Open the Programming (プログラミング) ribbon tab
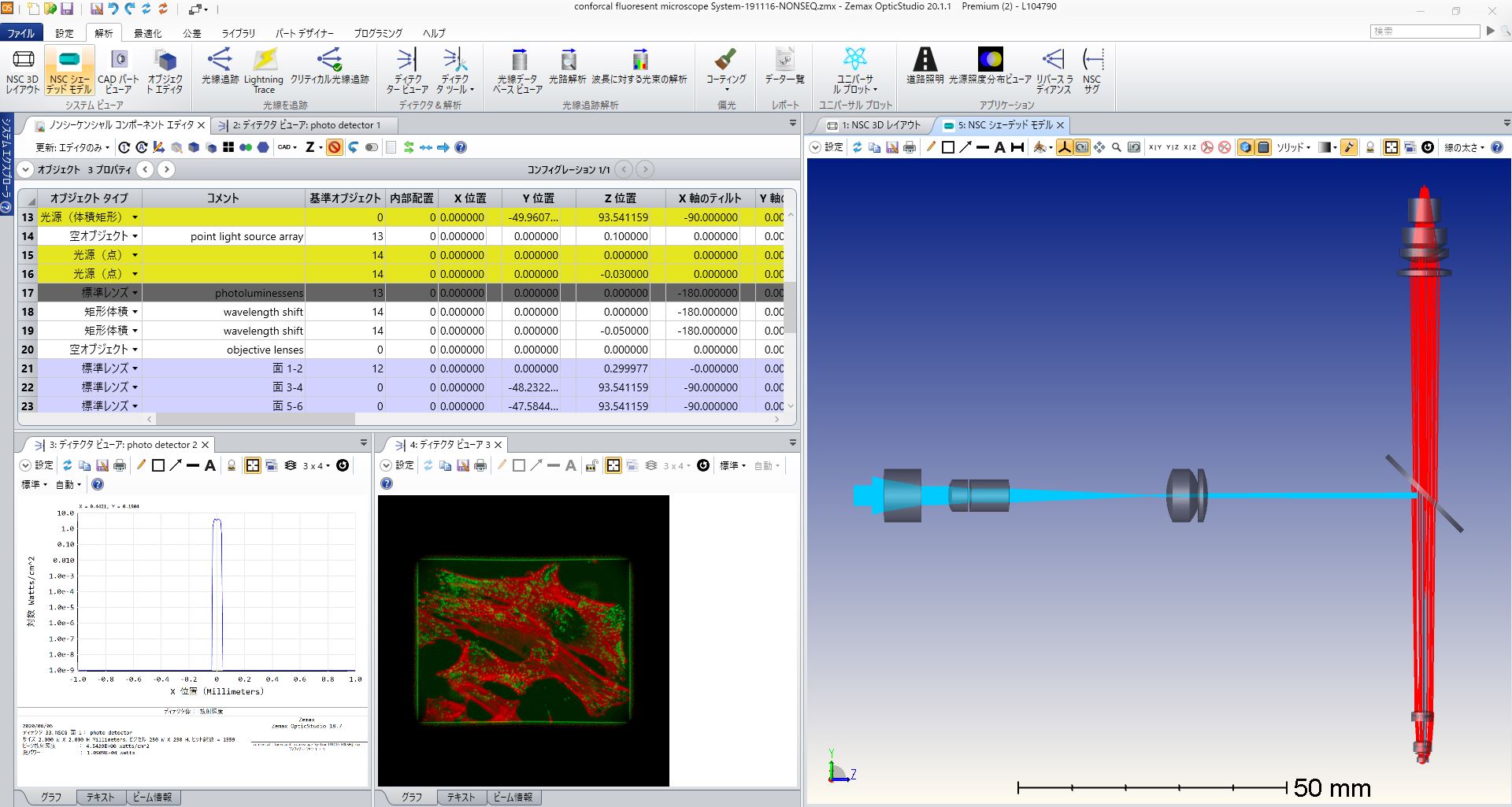The height and width of the screenshot is (807, 1512). (378, 33)
